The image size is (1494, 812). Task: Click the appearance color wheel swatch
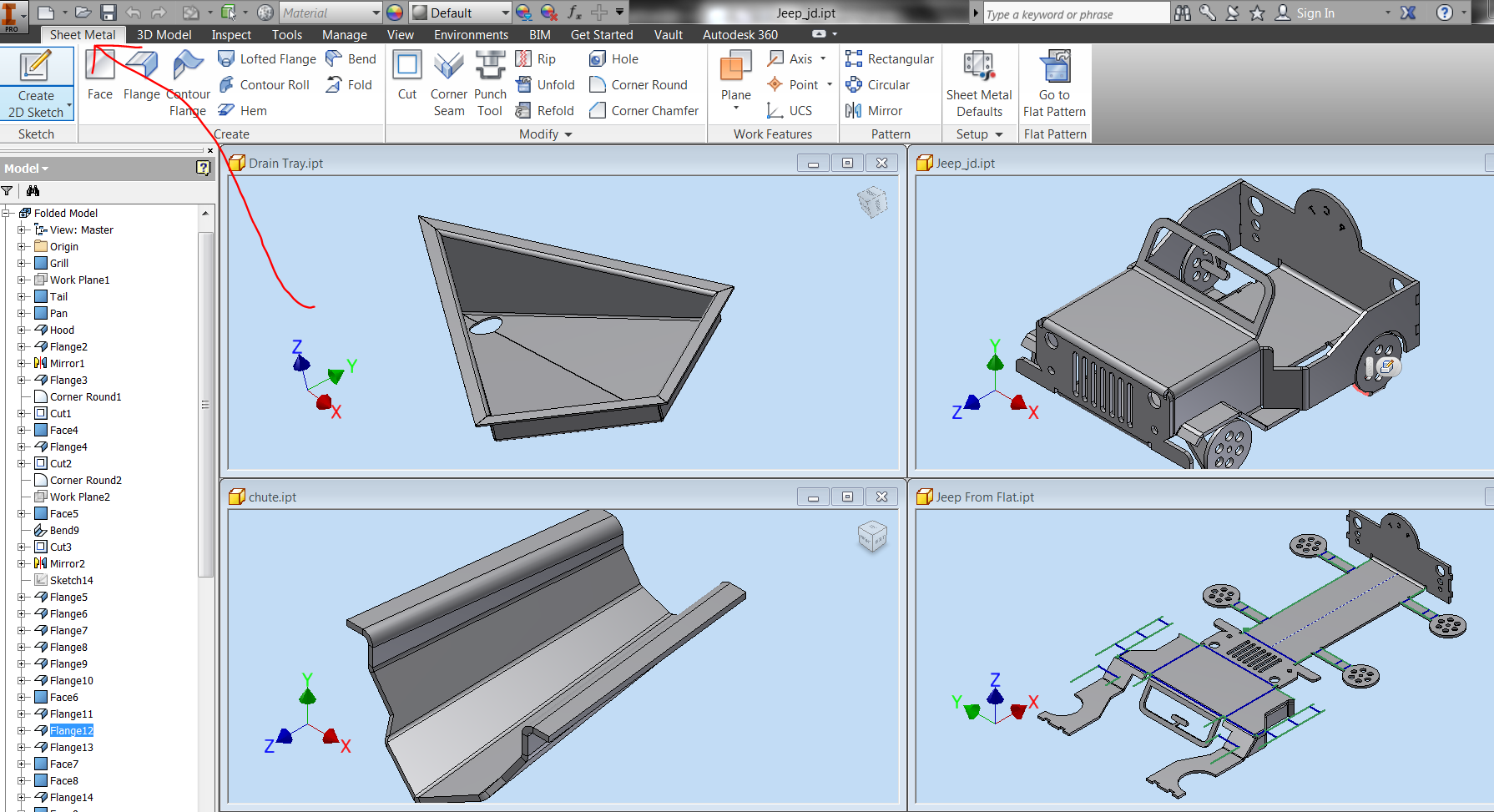pos(395,13)
